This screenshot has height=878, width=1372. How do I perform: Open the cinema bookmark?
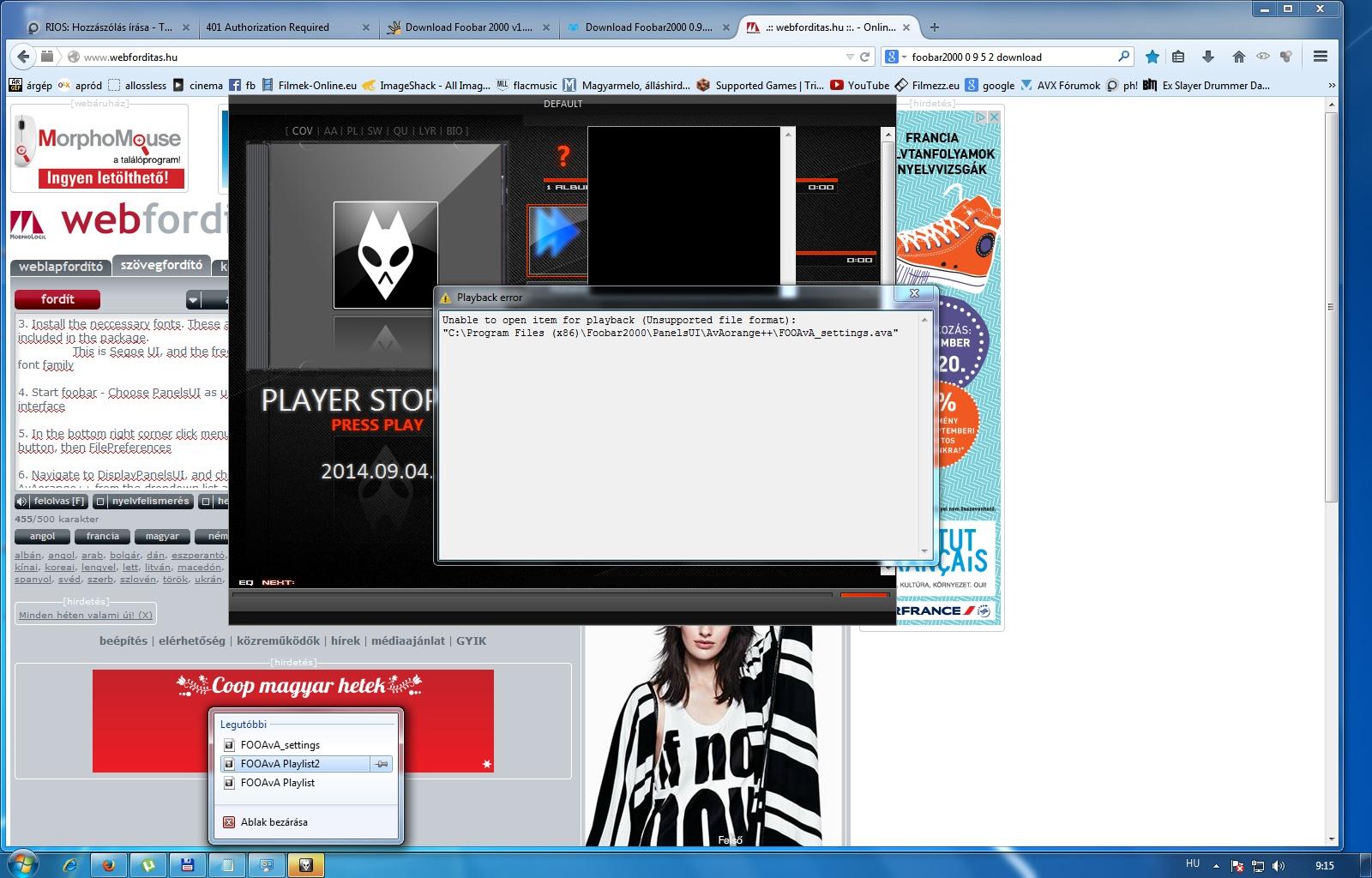point(197,85)
